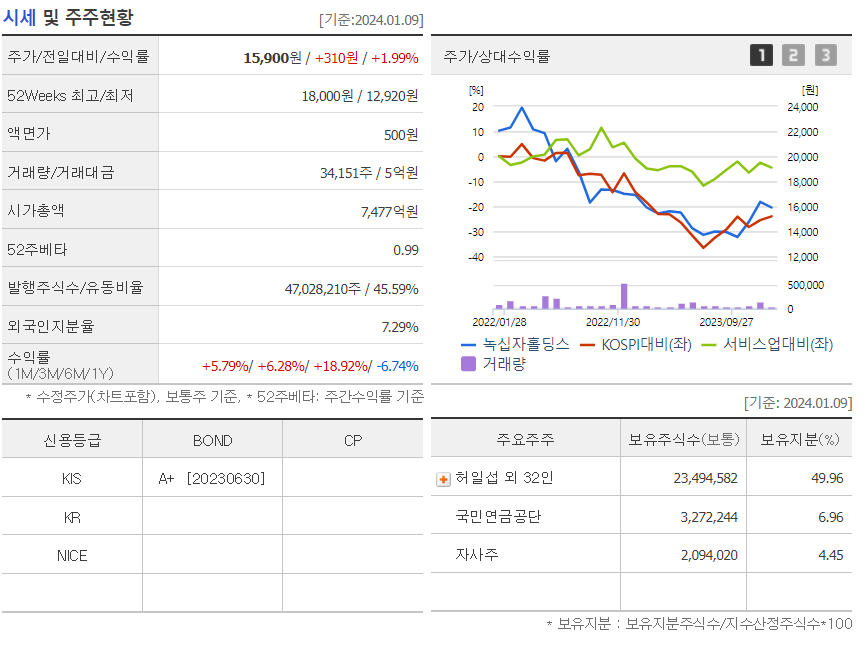Click the 액면가 500원 value
868x645 pixels.
tap(401, 135)
